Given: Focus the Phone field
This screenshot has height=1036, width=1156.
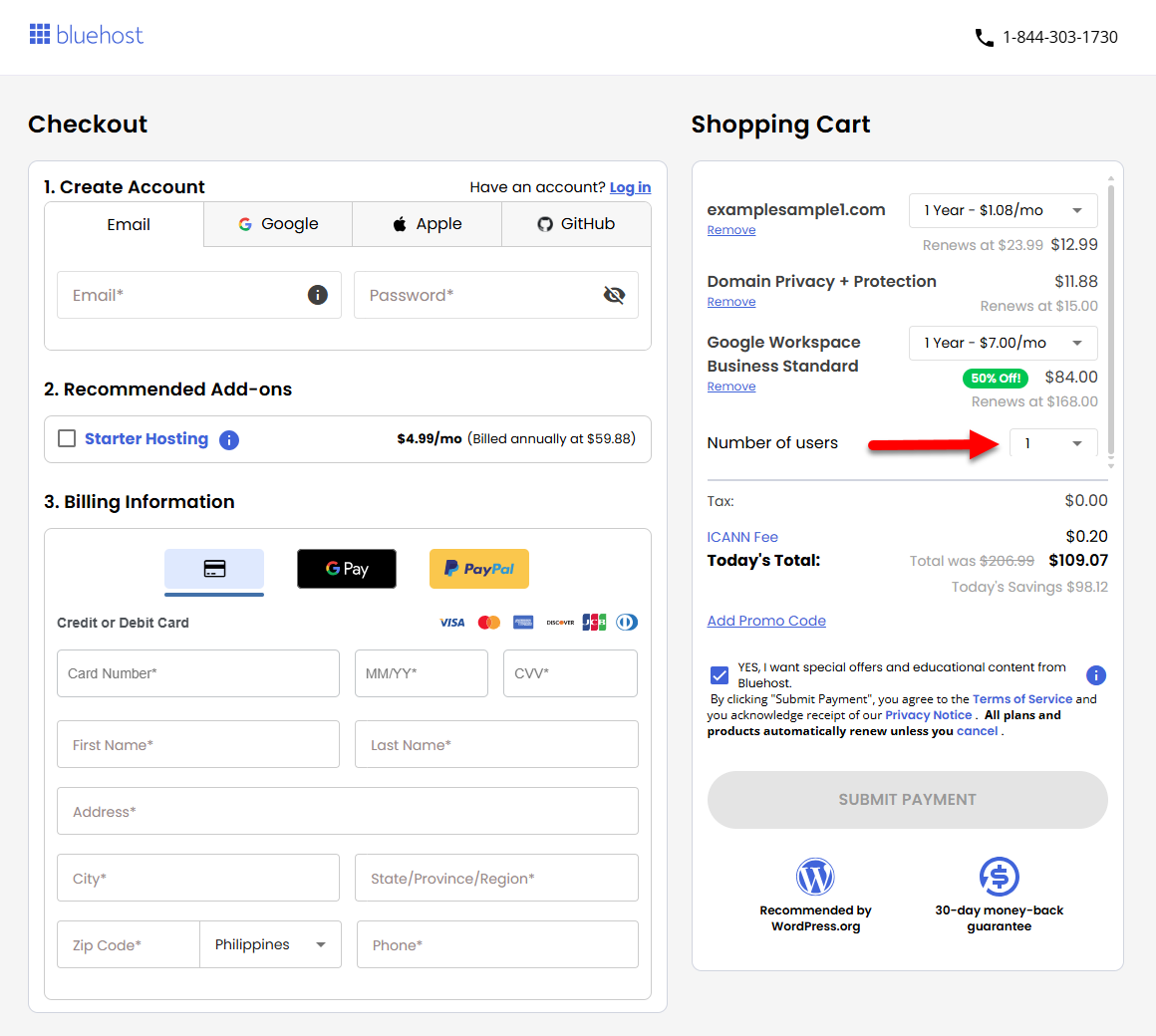Looking at the screenshot, I should click(497, 944).
